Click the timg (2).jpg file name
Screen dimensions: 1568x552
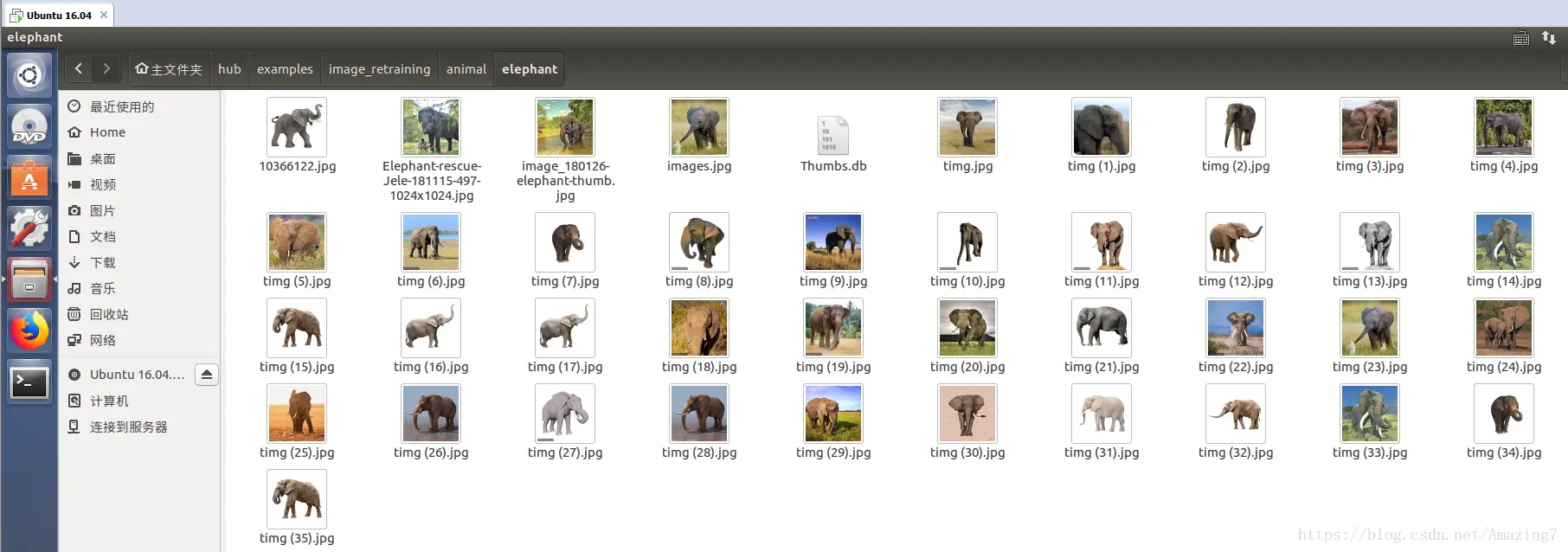(x=1236, y=166)
